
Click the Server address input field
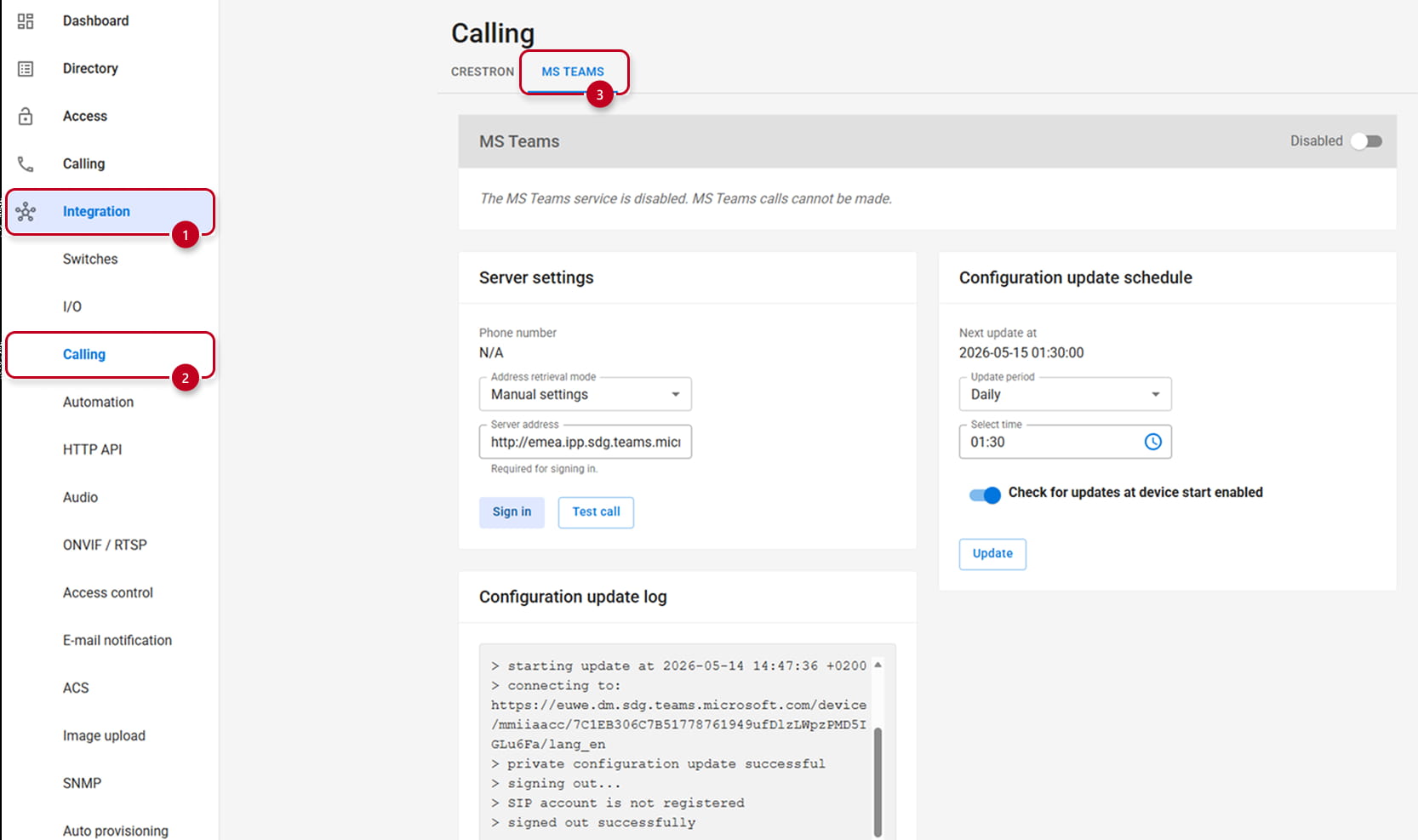pyautogui.click(x=586, y=442)
